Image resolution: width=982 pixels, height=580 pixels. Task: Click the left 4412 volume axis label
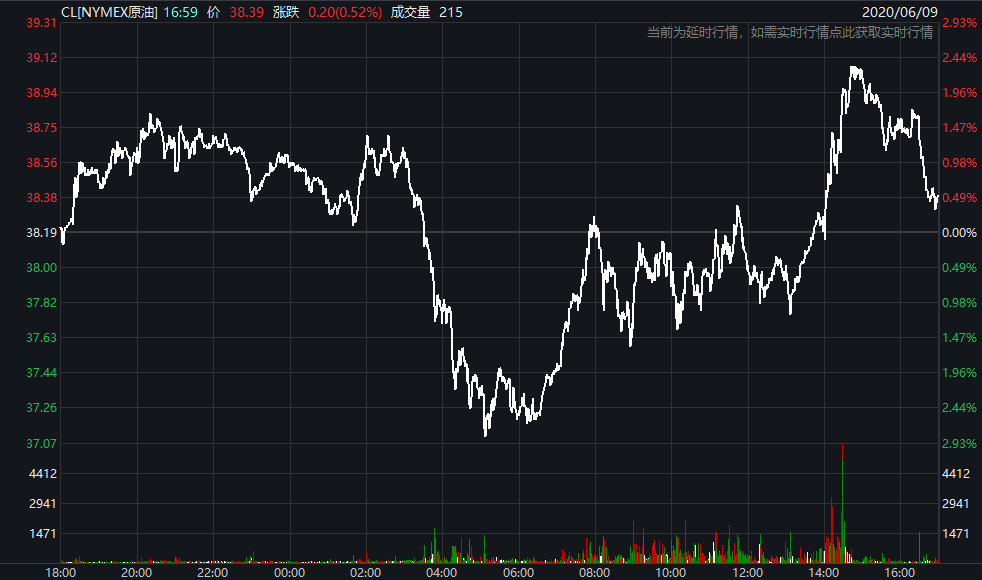pos(43,474)
